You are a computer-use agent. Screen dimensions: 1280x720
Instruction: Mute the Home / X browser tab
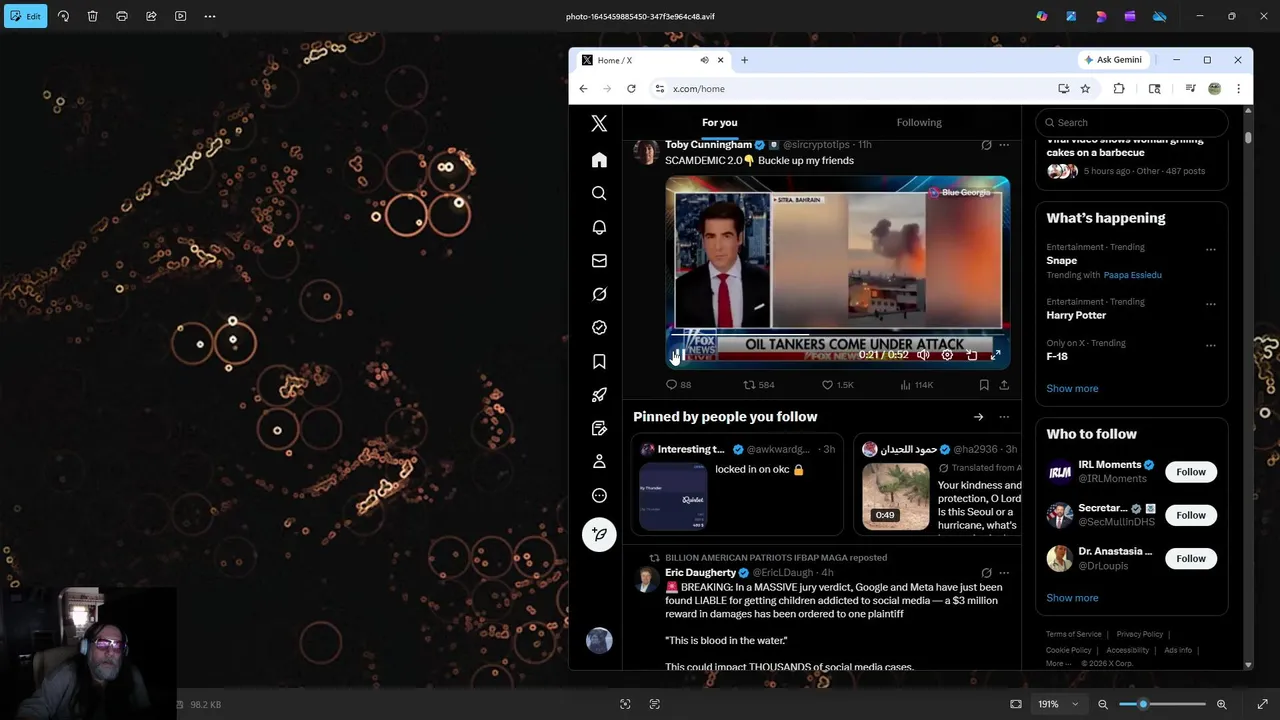pos(704,60)
